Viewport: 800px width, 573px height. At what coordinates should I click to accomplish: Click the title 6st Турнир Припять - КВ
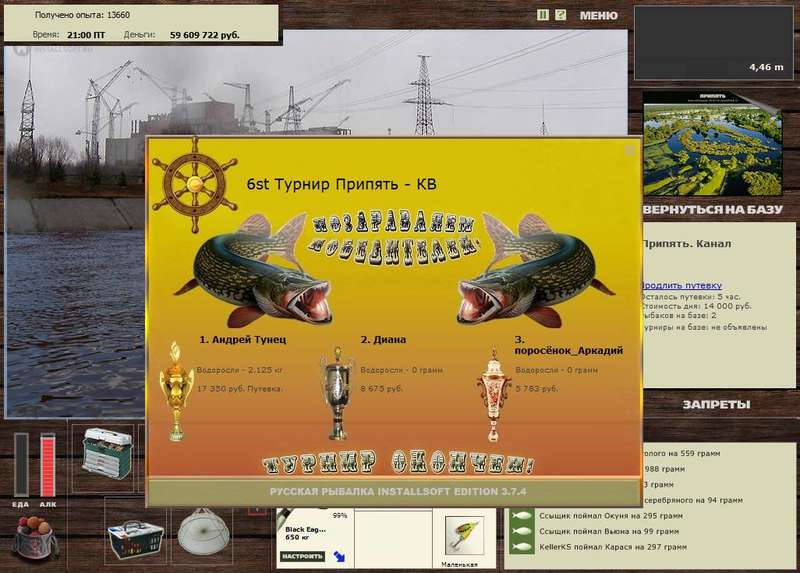tap(341, 184)
